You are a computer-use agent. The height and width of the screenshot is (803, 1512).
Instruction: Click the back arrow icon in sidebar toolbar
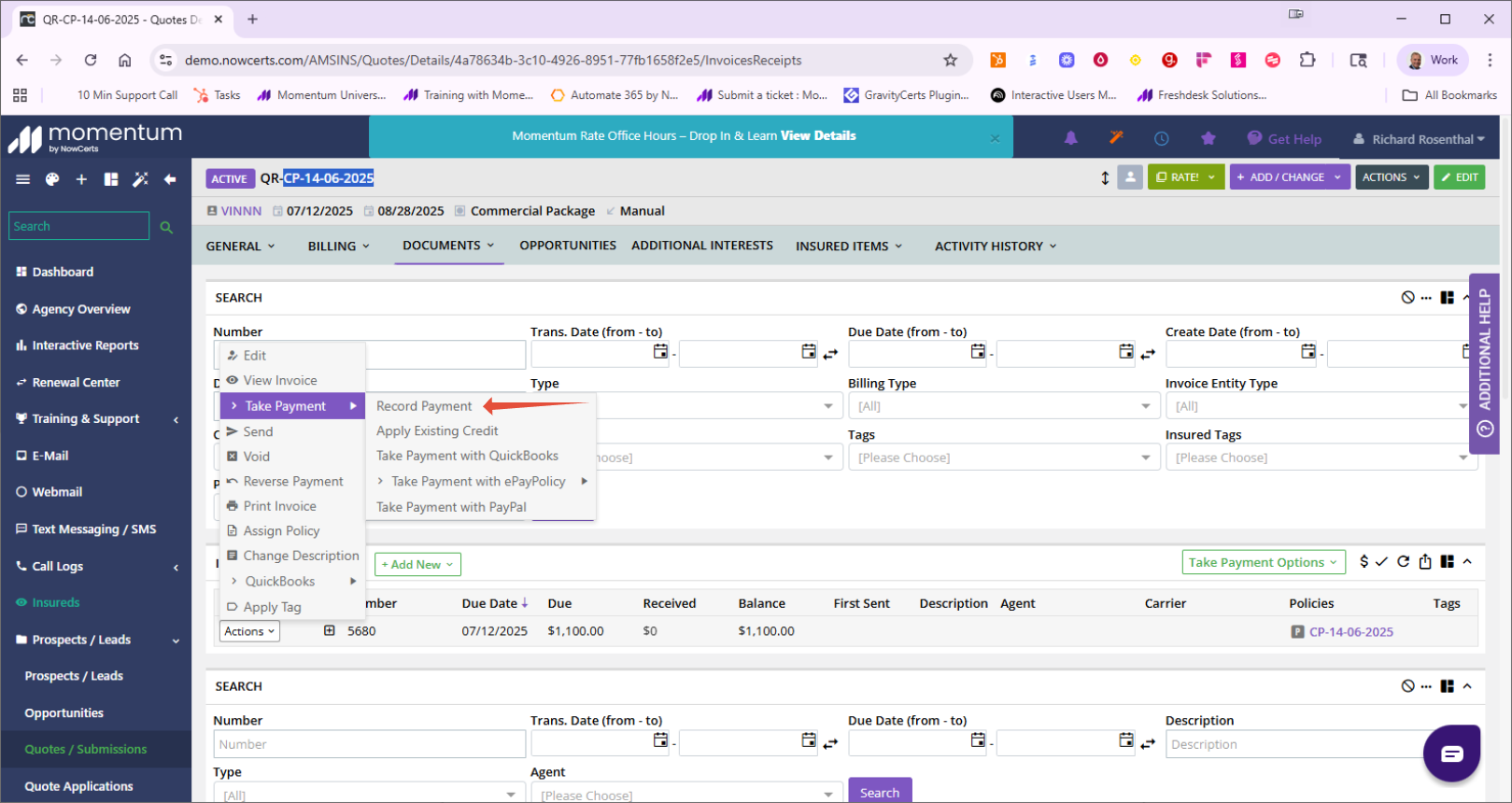click(170, 179)
